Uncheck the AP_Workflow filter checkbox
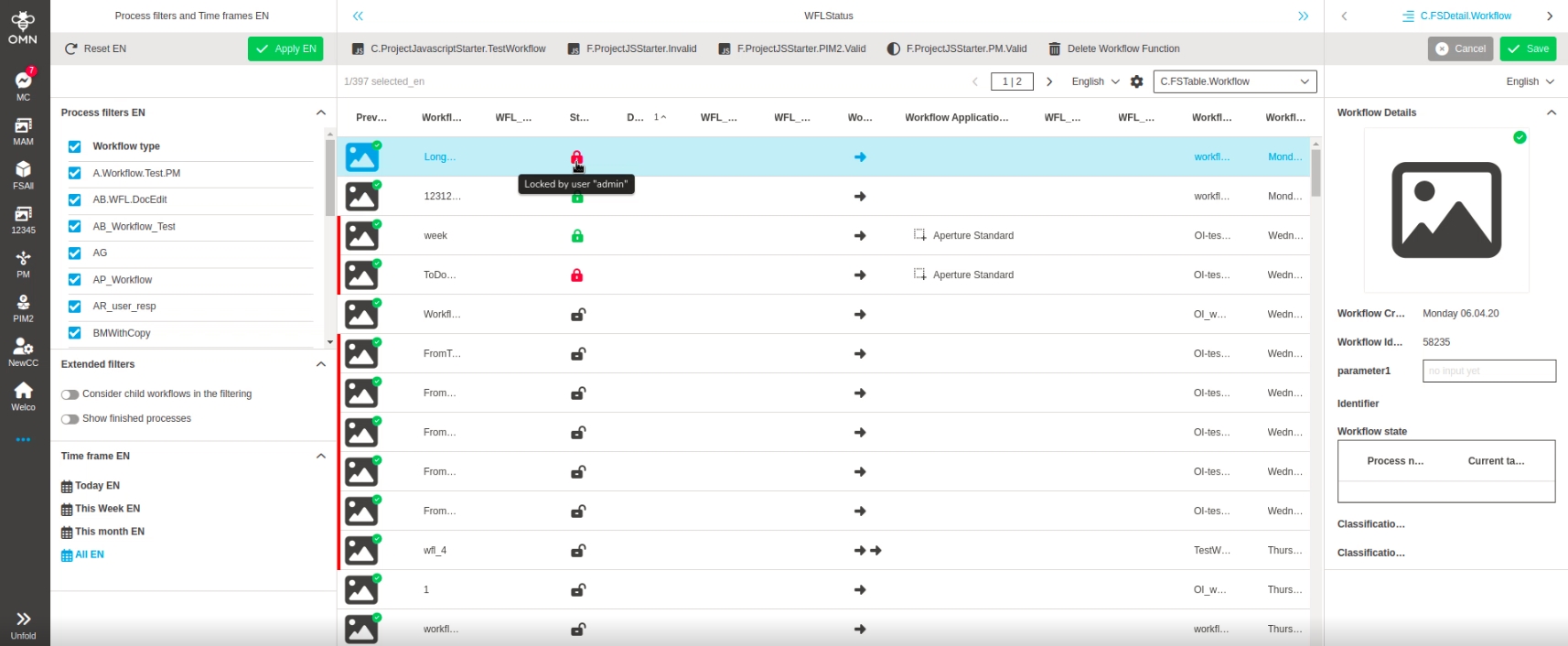The width and height of the screenshot is (1568, 646). tap(75, 280)
